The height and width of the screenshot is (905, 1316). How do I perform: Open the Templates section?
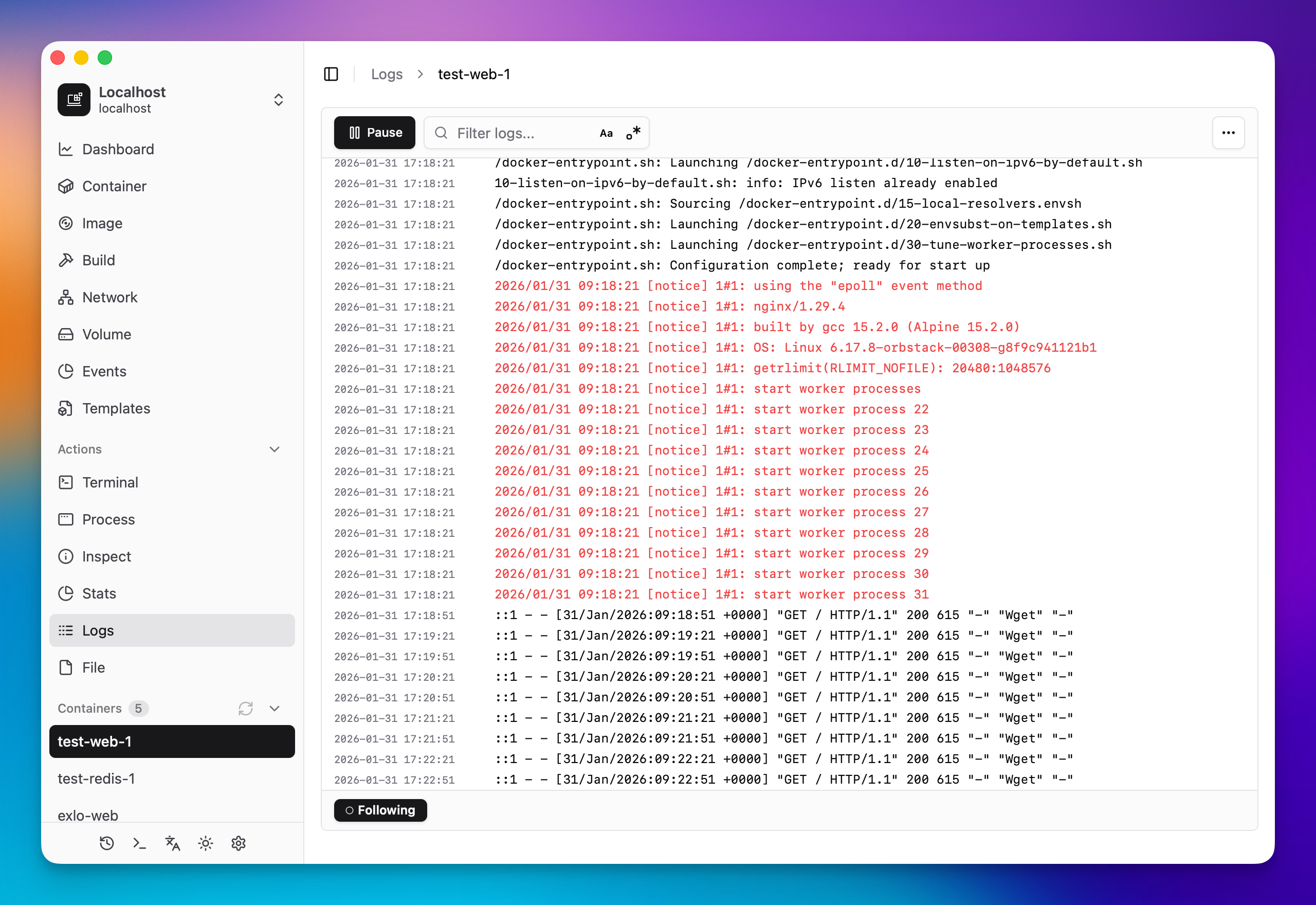point(116,408)
